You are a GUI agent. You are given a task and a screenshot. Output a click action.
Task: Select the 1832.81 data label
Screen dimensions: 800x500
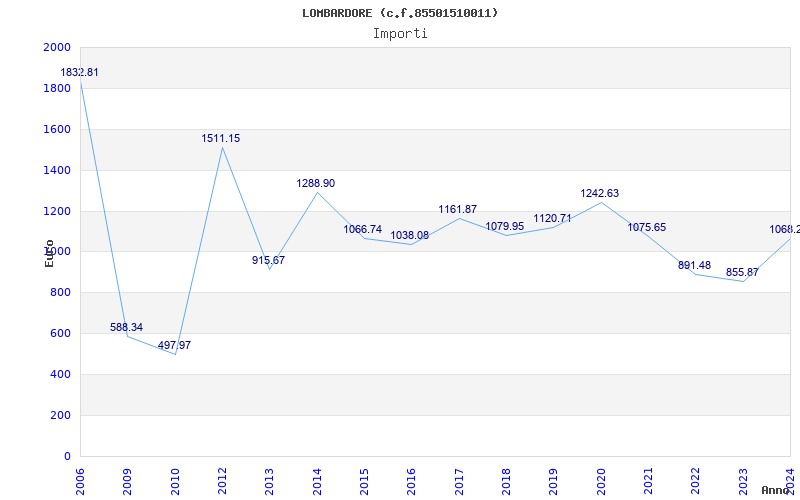coord(80,73)
